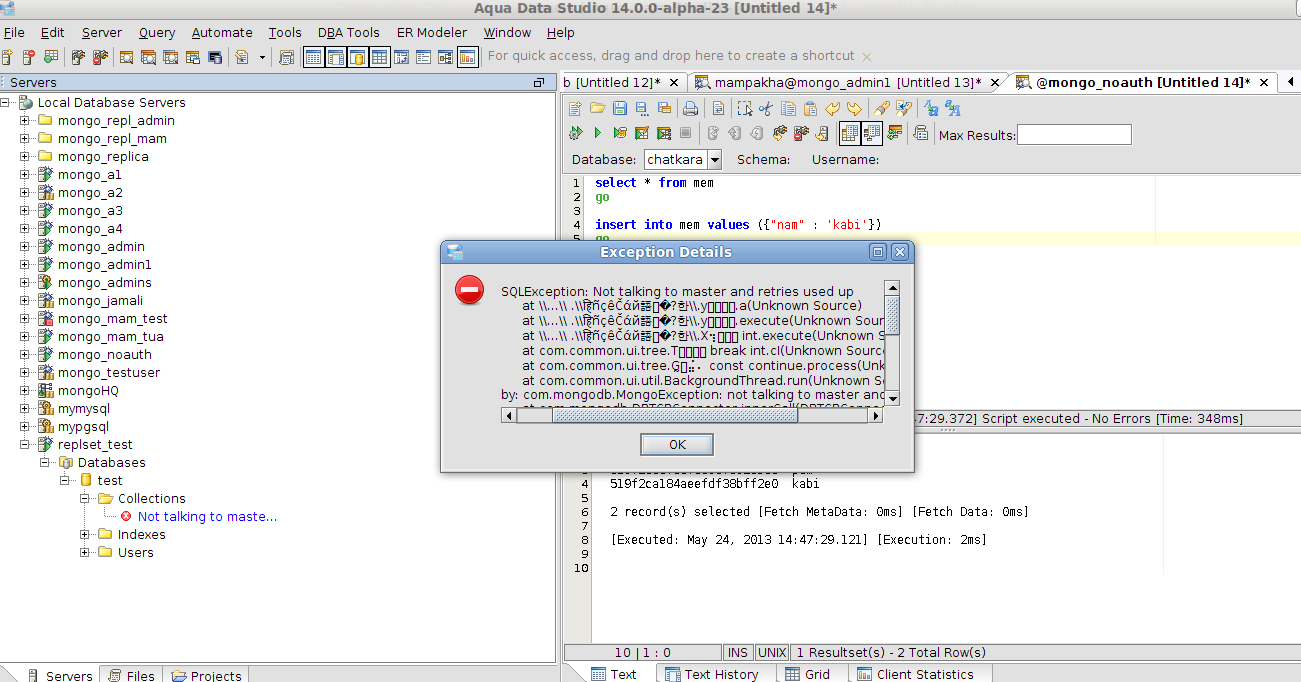The image size is (1301, 682).
Task: Click the Paste clipboard icon
Action: tap(810, 108)
